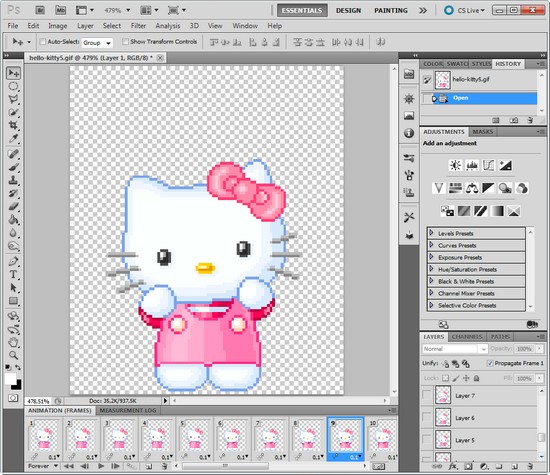Launch Bridge from the top bar
Image resolution: width=550 pixels, height=475 pixels.
(x=40, y=10)
